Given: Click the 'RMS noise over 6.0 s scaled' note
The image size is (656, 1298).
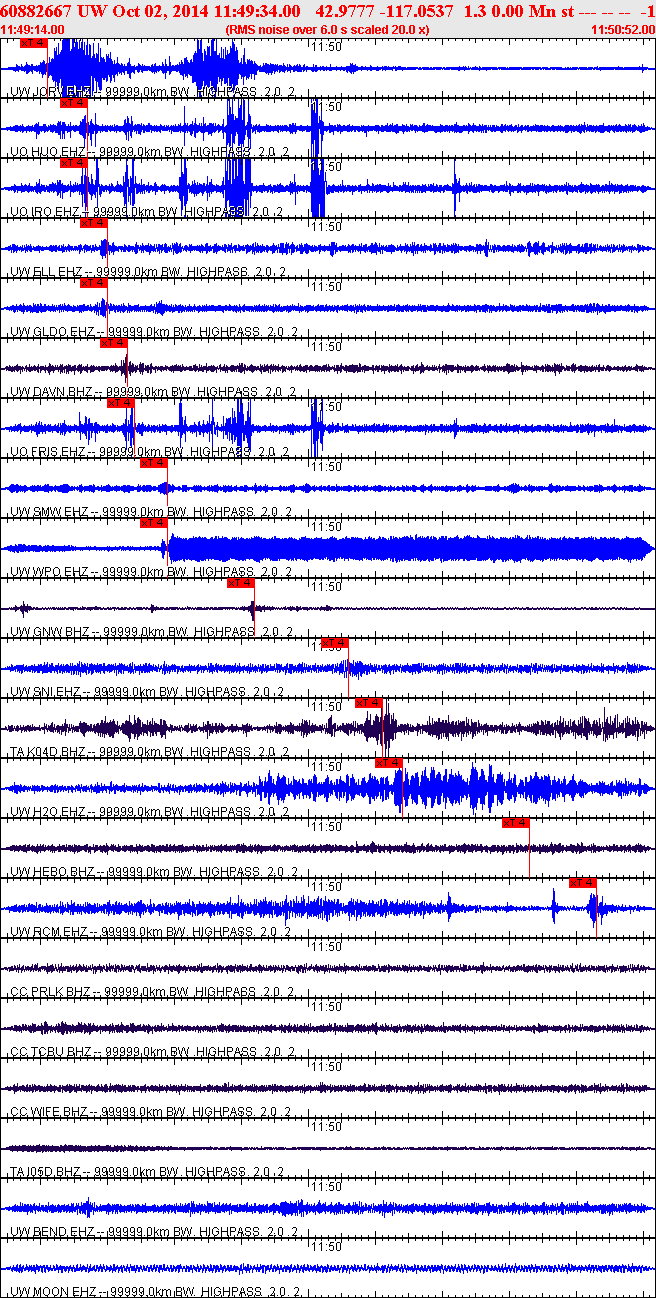Looking at the screenshot, I should click(309, 30).
